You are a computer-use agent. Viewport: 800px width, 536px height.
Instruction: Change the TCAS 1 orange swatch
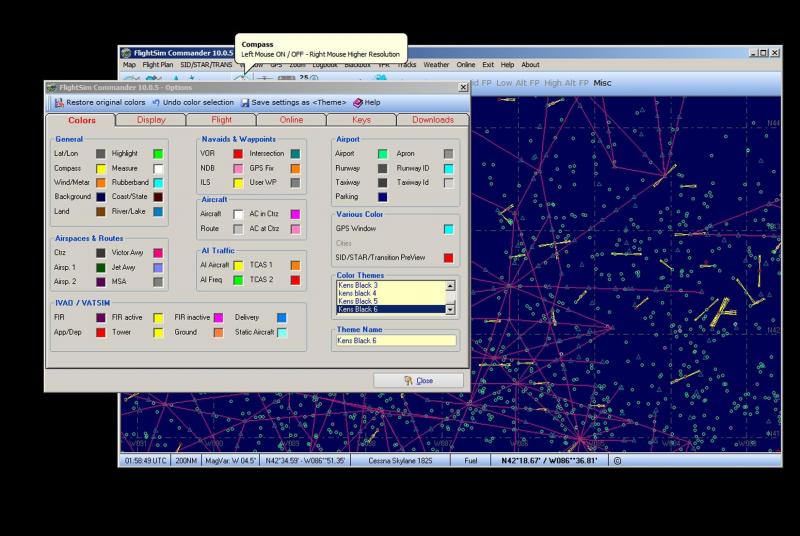point(295,265)
